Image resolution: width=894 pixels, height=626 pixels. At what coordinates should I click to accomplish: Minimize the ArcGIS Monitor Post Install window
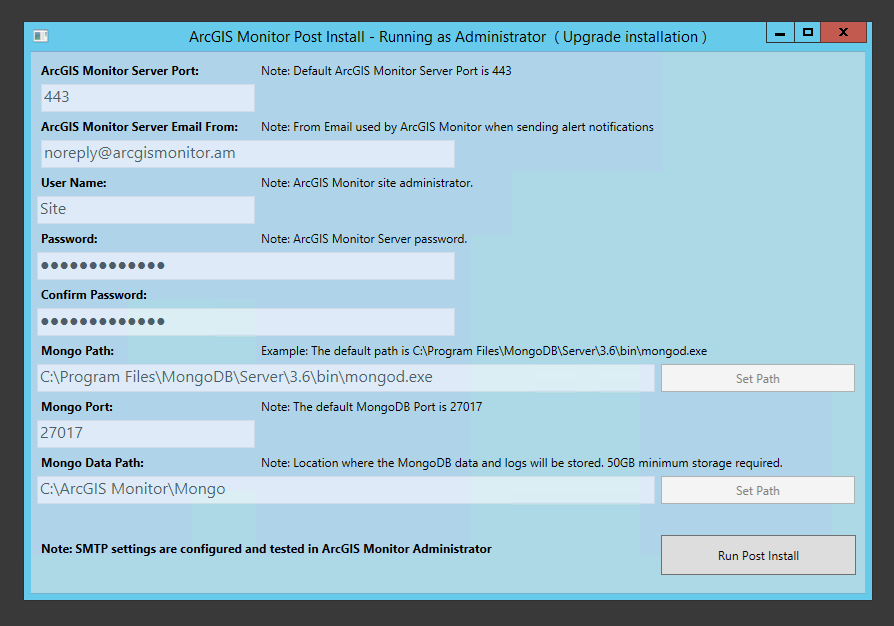(x=780, y=32)
